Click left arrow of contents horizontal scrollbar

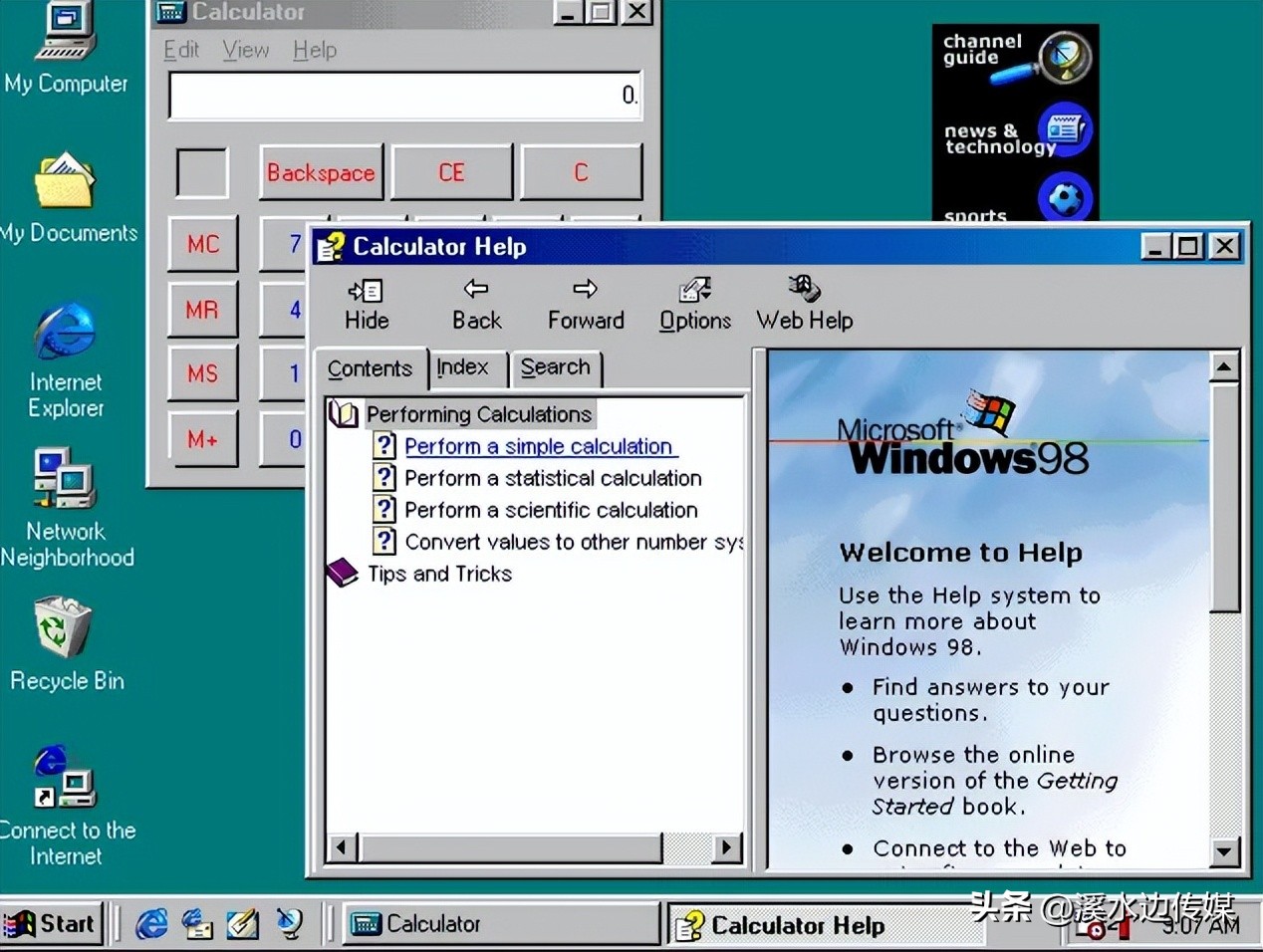[342, 848]
